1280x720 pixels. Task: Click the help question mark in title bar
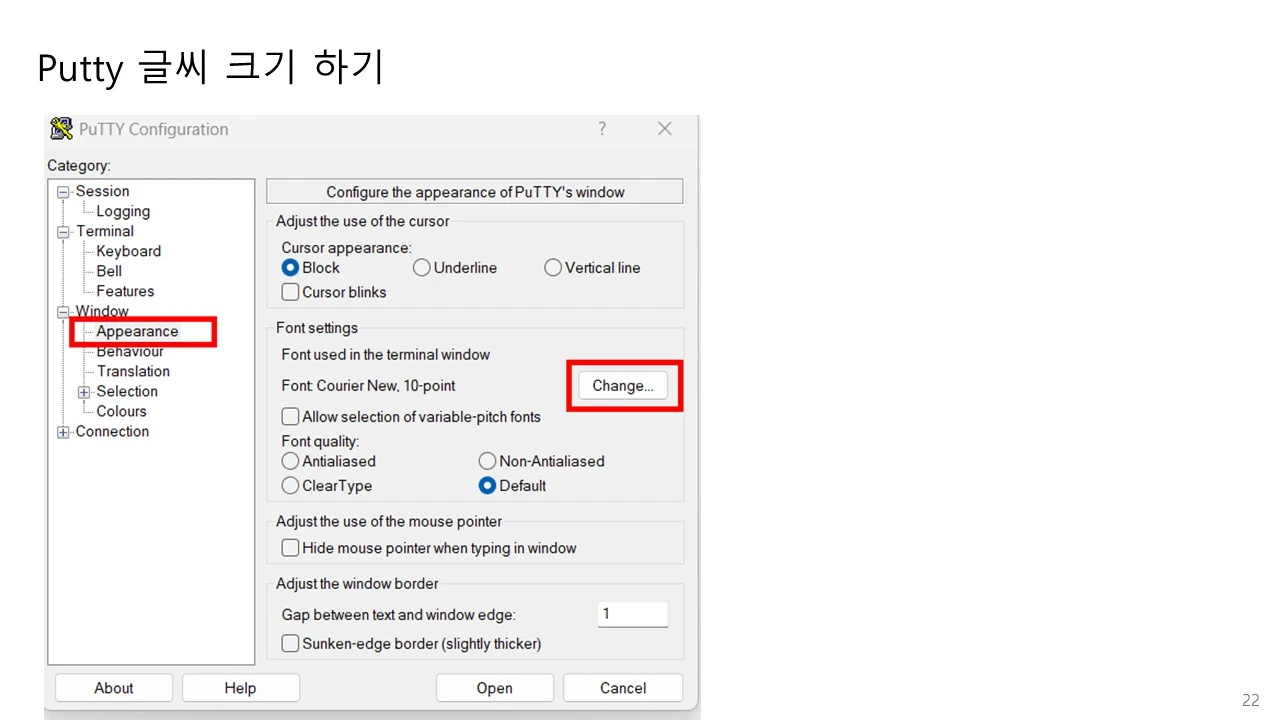[x=602, y=128]
